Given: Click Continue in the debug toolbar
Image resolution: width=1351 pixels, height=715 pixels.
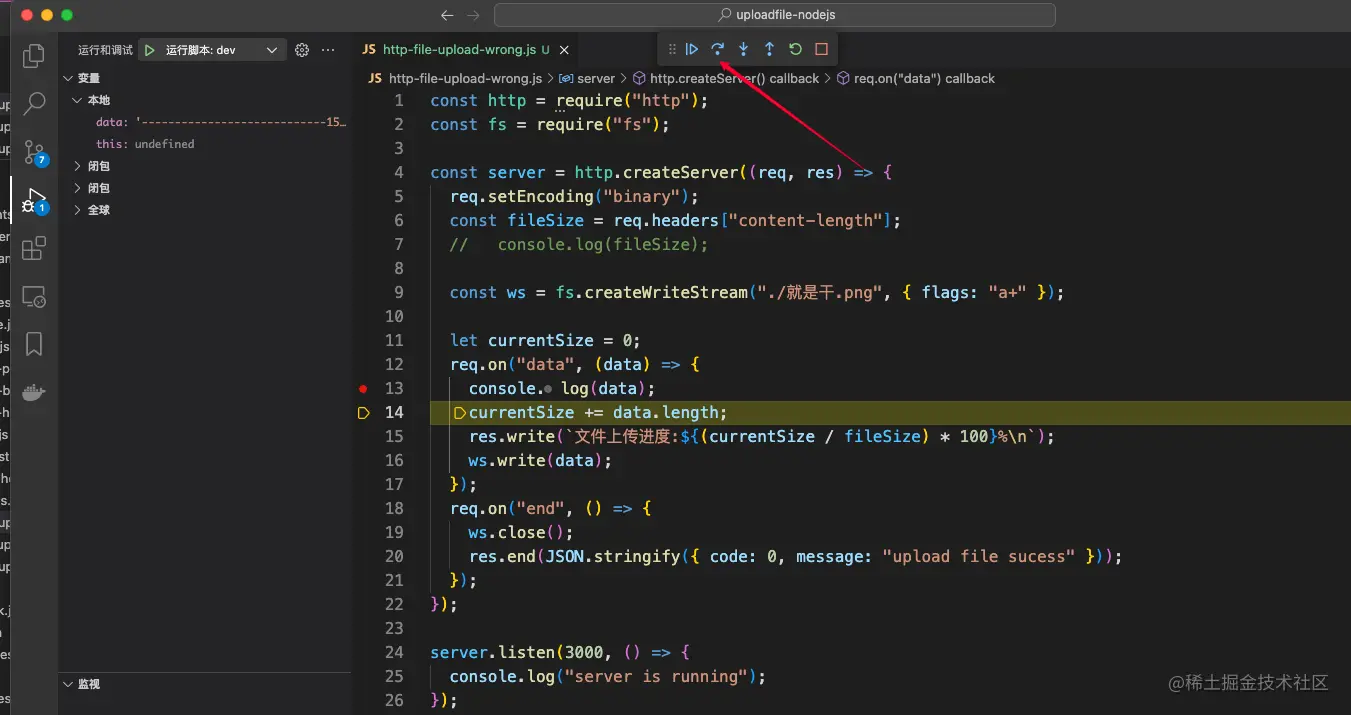Looking at the screenshot, I should pos(692,49).
